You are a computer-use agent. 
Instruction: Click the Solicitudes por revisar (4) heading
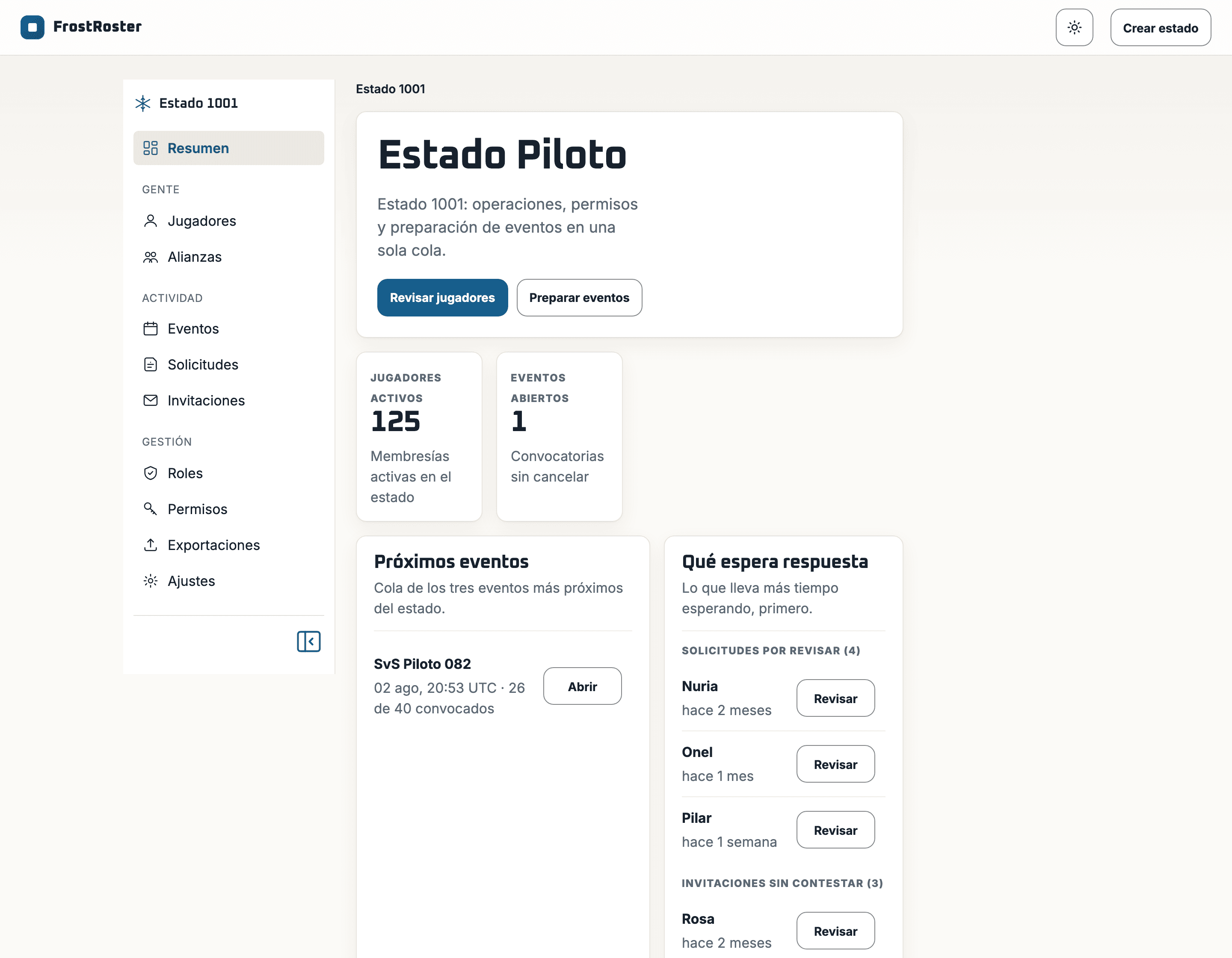770,650
